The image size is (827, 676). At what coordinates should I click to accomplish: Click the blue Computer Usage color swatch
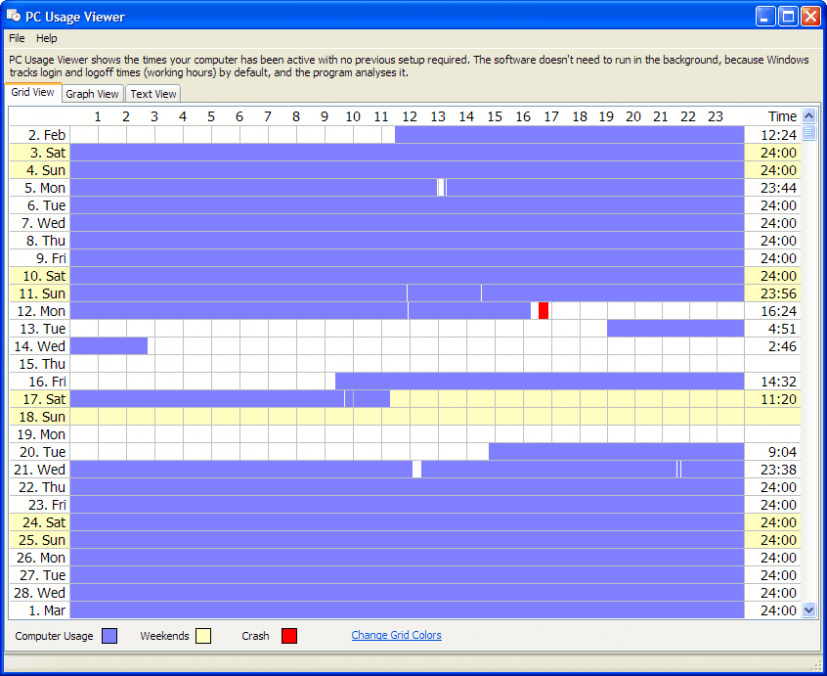109,636
